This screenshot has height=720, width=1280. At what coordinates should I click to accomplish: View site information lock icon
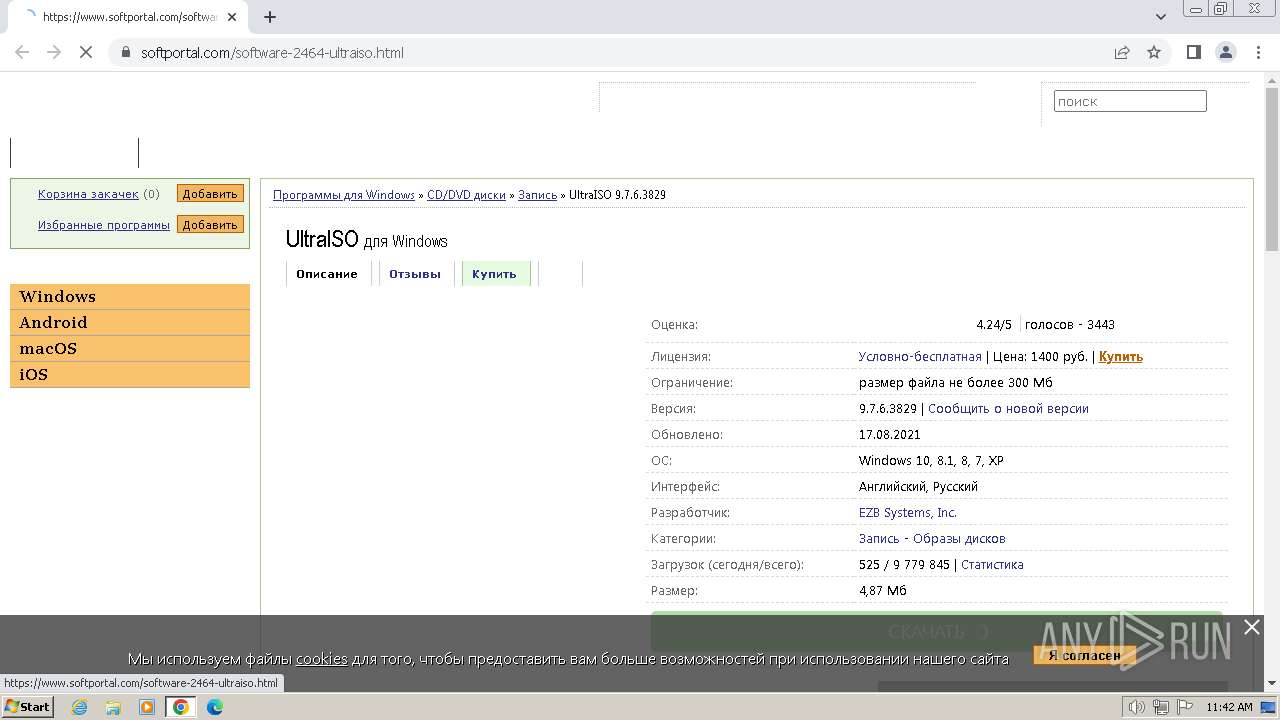click(125, 52)
